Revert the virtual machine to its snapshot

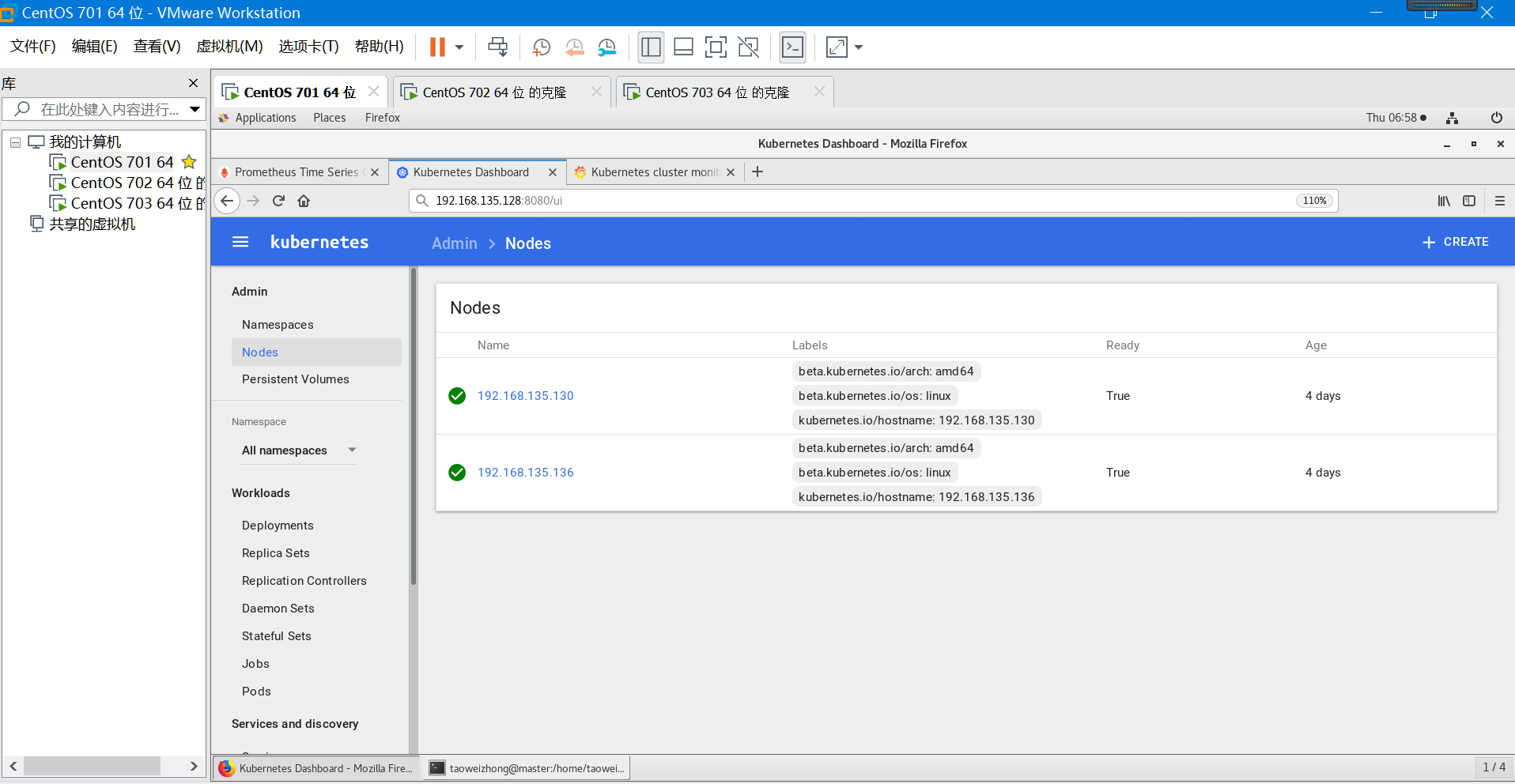pos(575,47)
